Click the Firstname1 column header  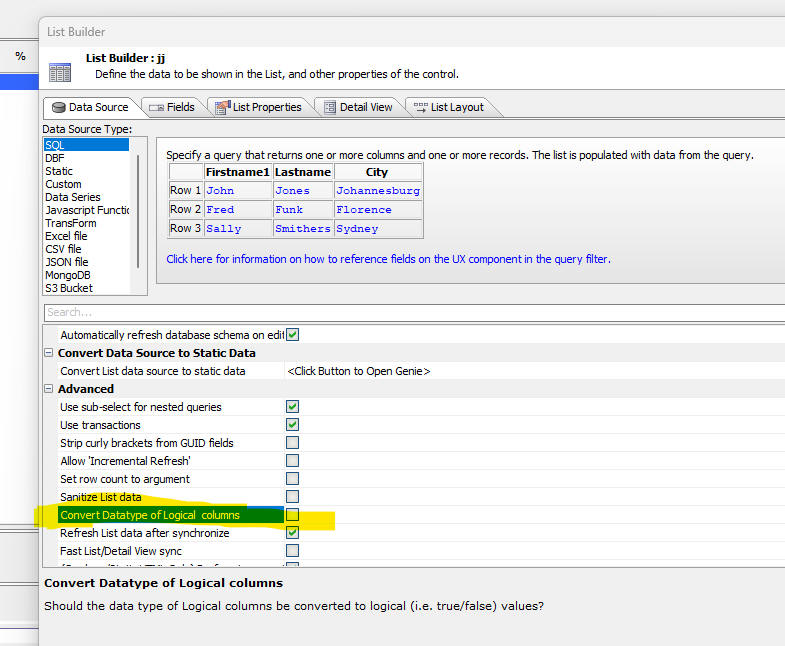pyautogui.click(x=238, y=172)
